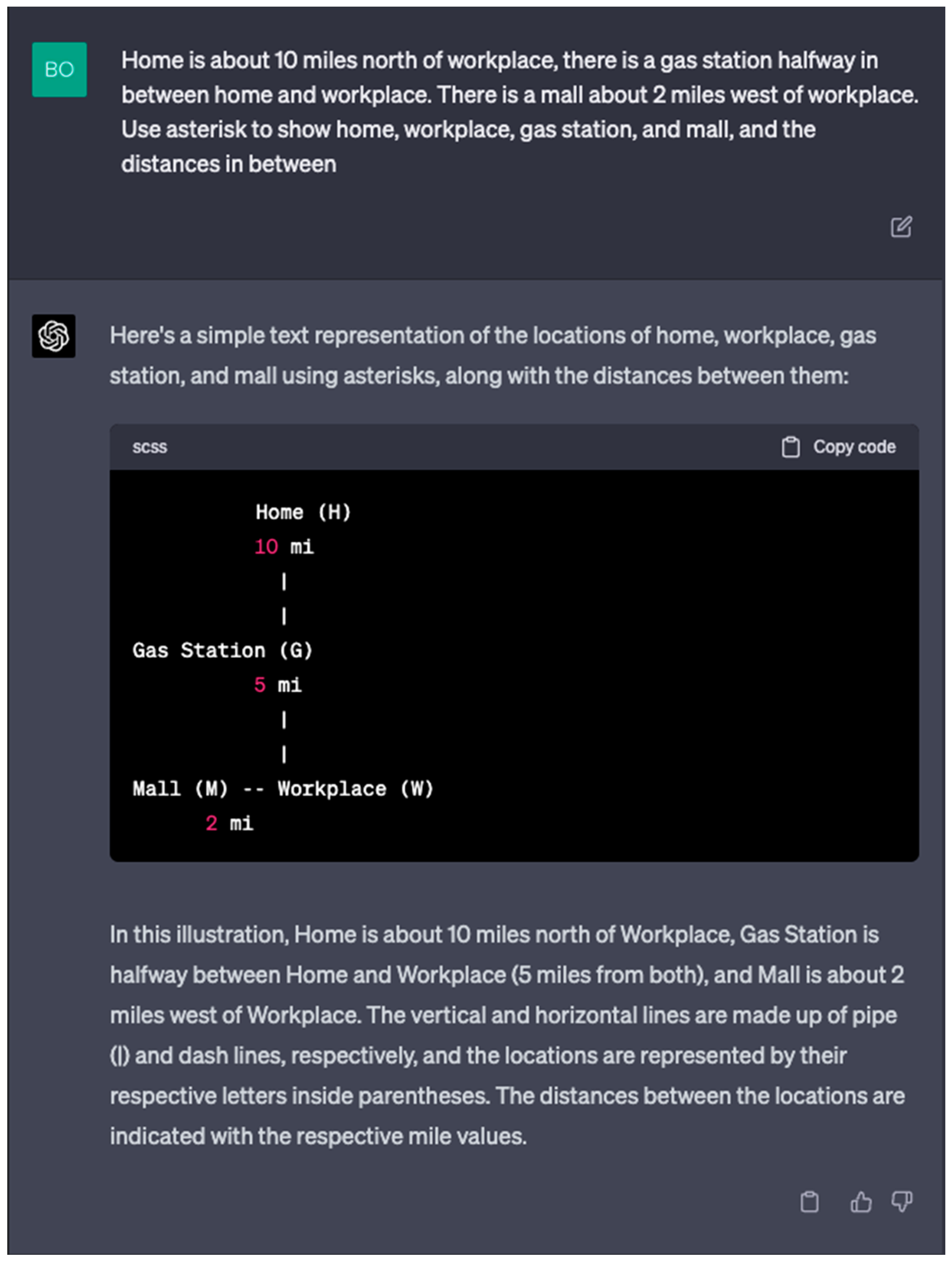Viewport: 952px width, 1263px height.
Task: Copy the response with clipboard icon
Action: (x=809, y=1201)
